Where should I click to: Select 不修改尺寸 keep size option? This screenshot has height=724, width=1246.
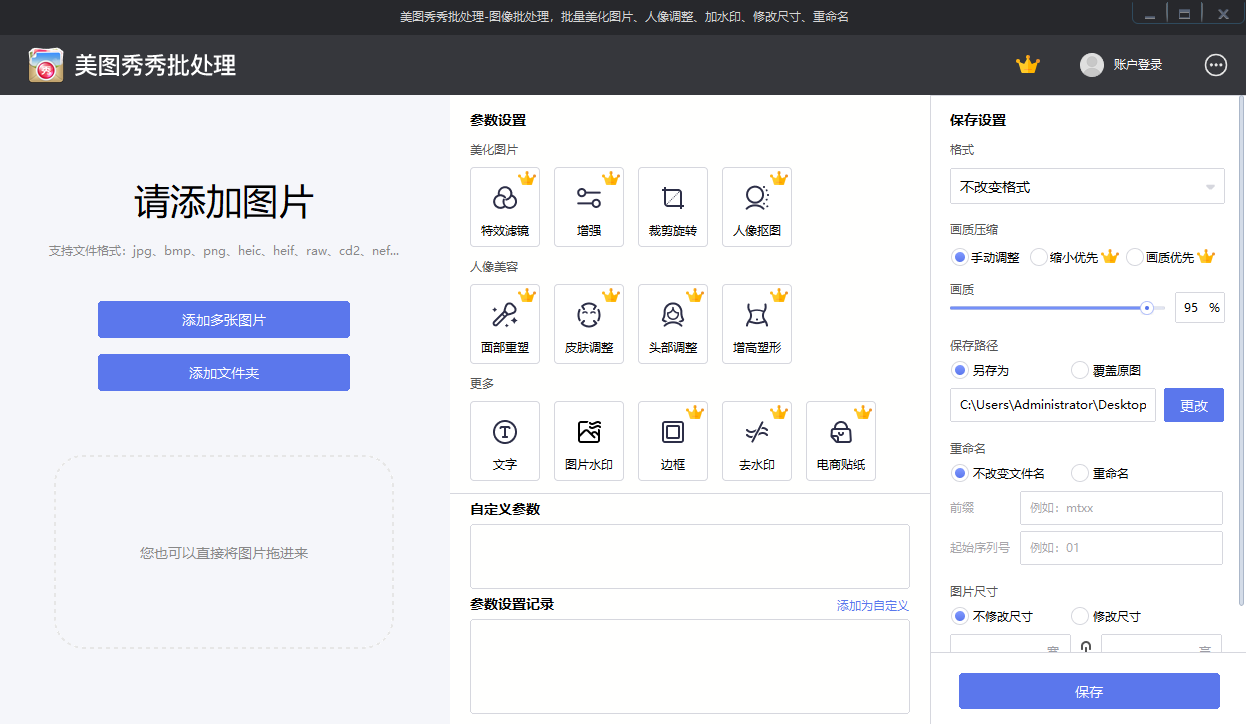pyautogui.click(x=993, y=616)
